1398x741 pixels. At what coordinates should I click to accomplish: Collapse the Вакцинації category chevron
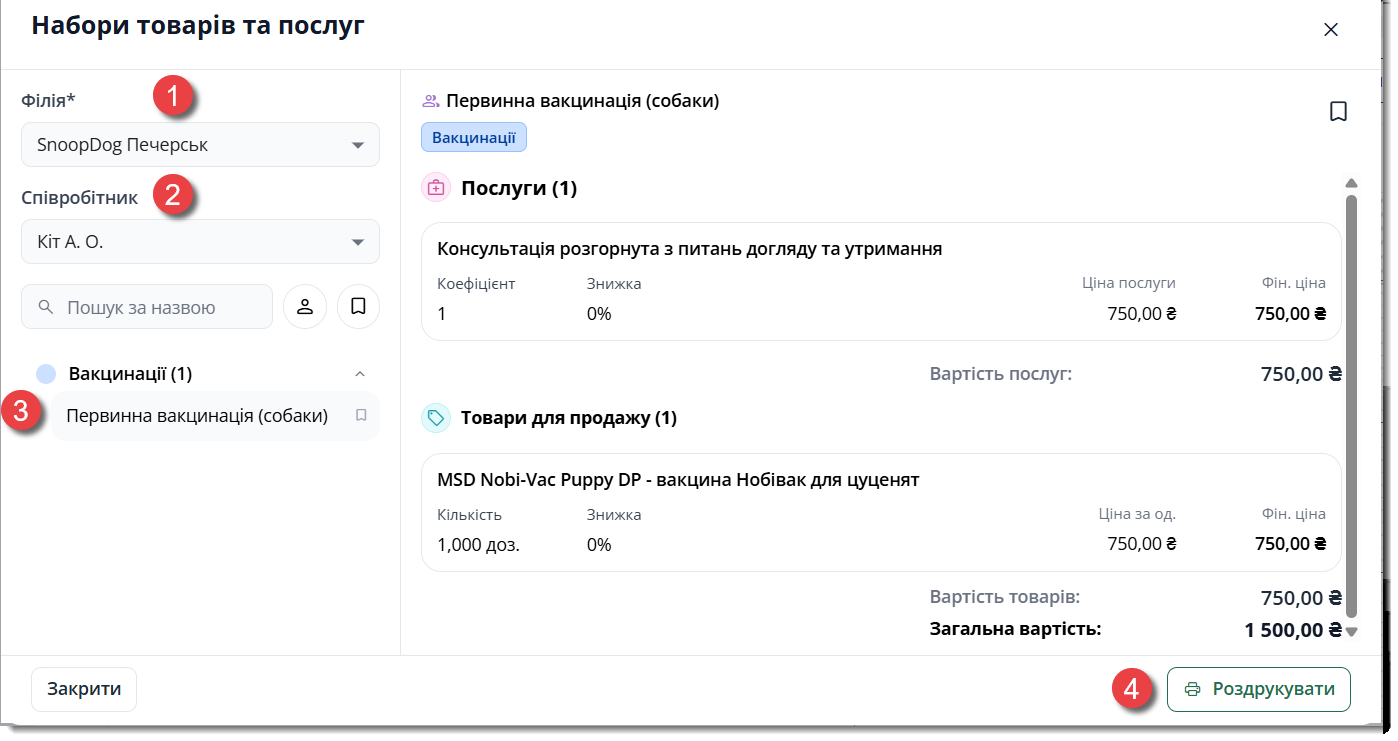click(360, 374)
